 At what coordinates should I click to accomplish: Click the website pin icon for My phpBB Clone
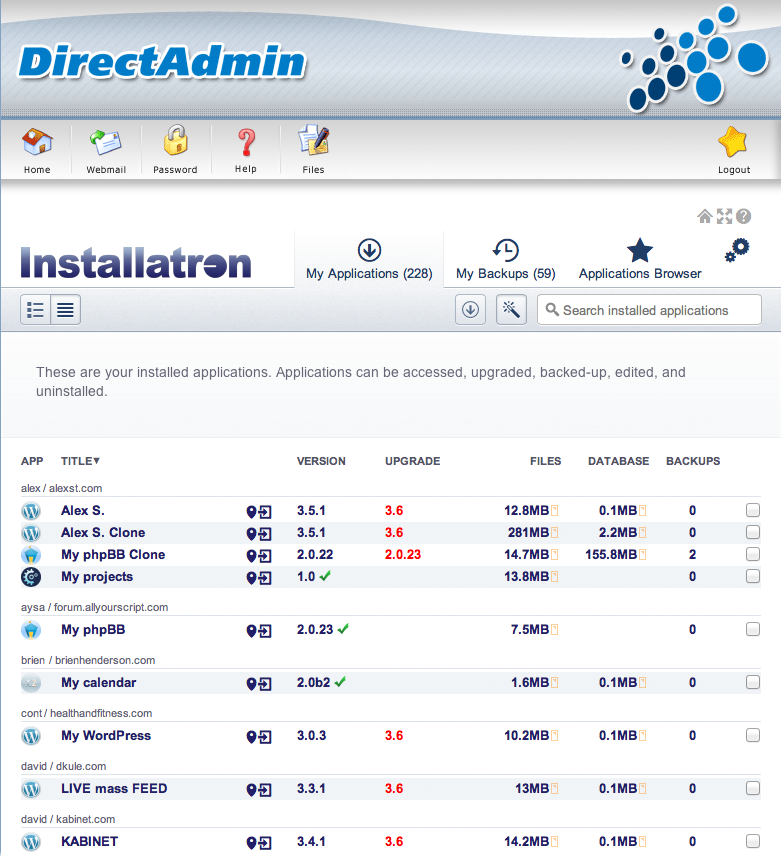coord(251,556)
